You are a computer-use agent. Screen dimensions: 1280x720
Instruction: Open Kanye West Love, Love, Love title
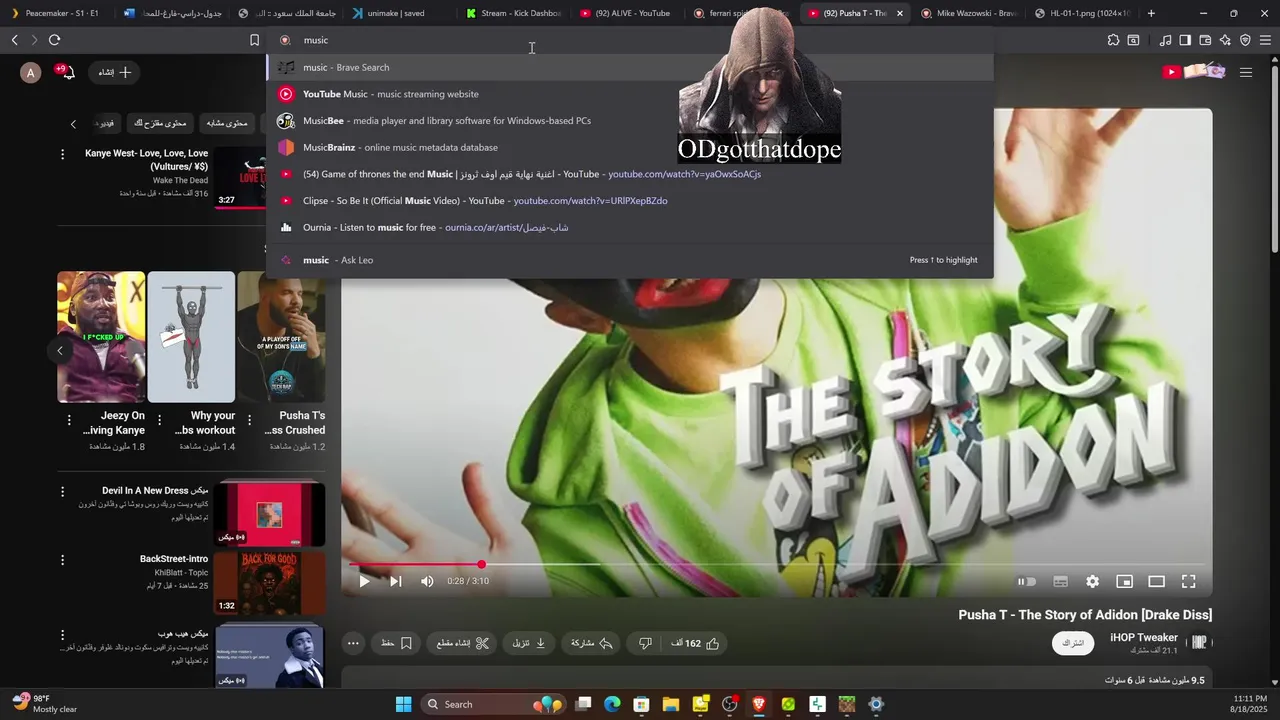pos(147,160)
